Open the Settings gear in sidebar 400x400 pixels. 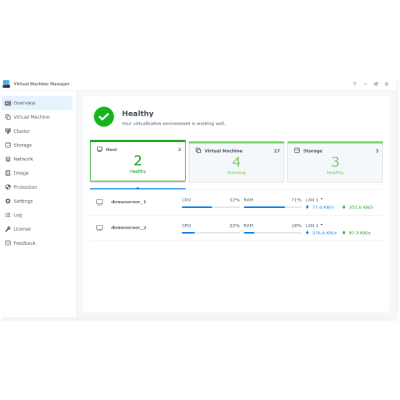pos(8,201)
